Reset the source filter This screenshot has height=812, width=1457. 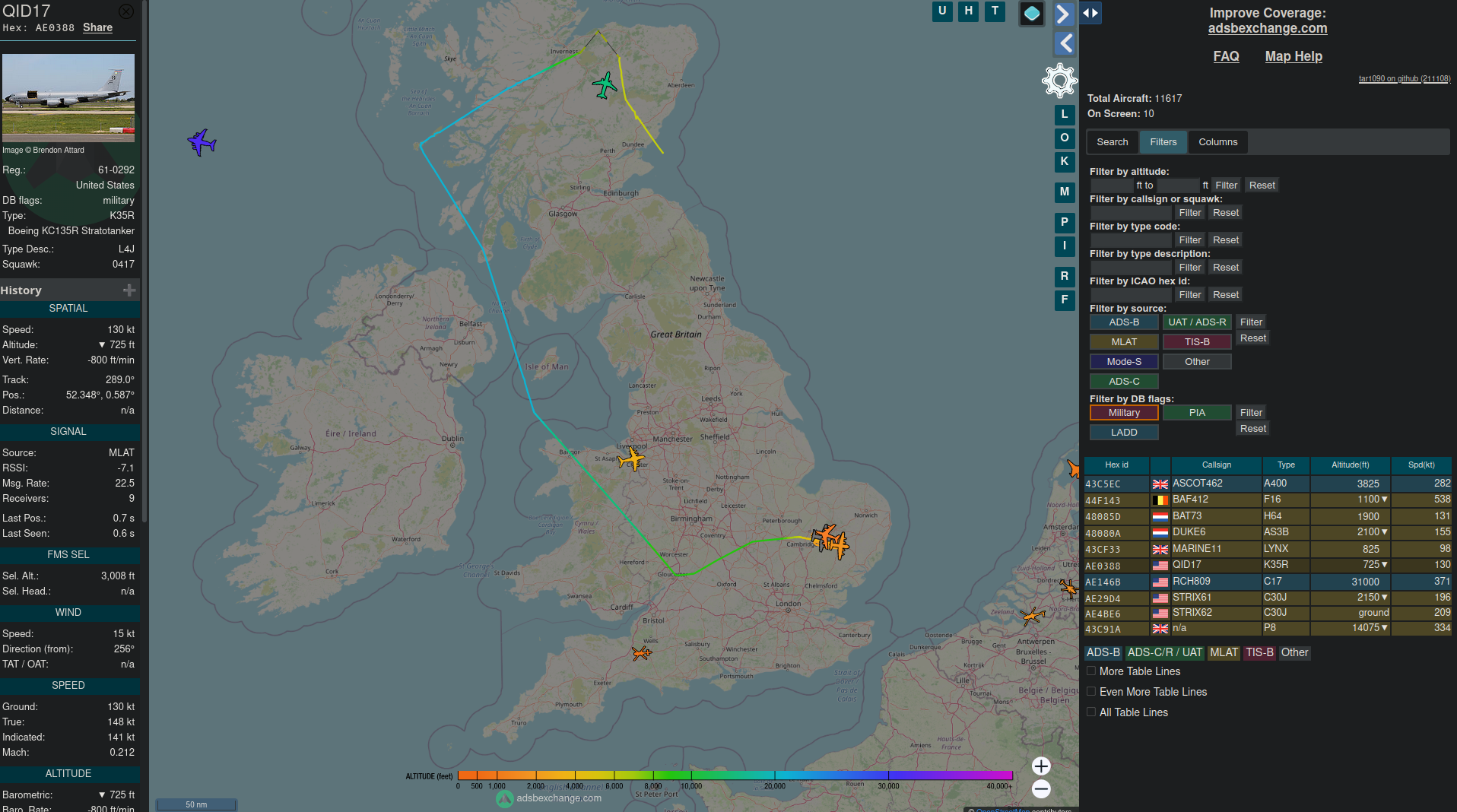[1253, 338]
